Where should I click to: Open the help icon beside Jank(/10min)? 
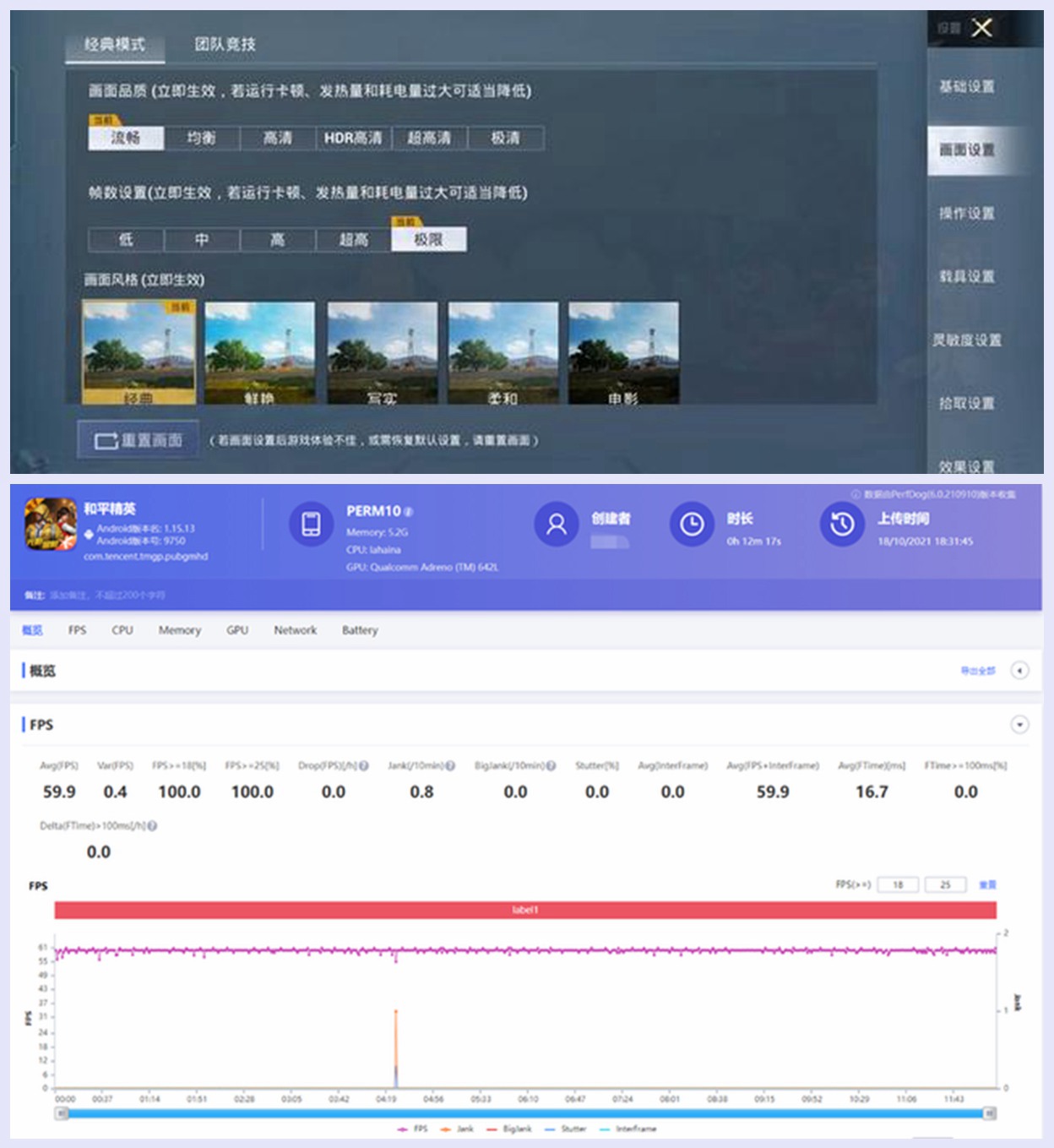click(x=450, y=765)
